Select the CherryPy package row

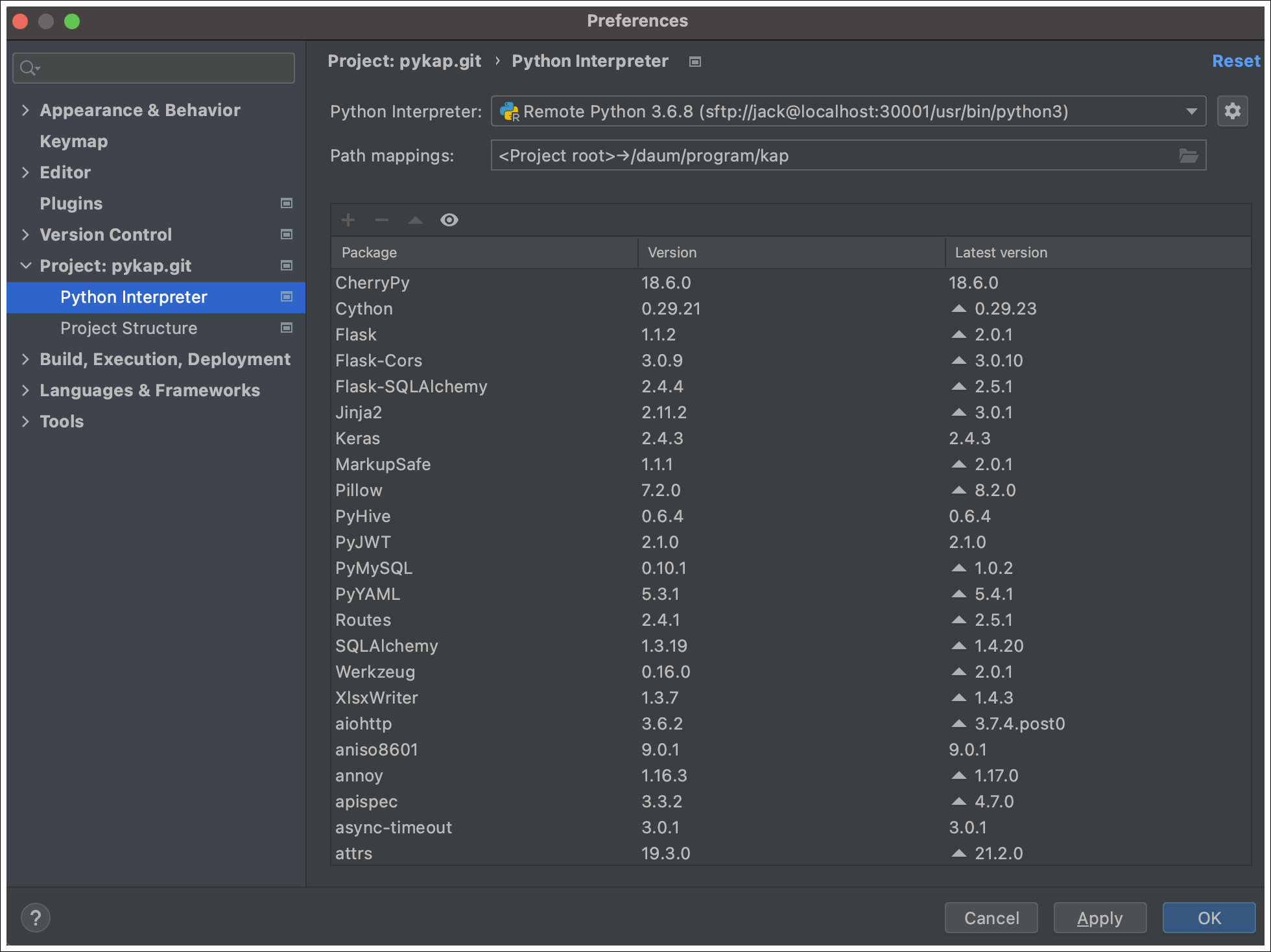click(x=790, y=283)
